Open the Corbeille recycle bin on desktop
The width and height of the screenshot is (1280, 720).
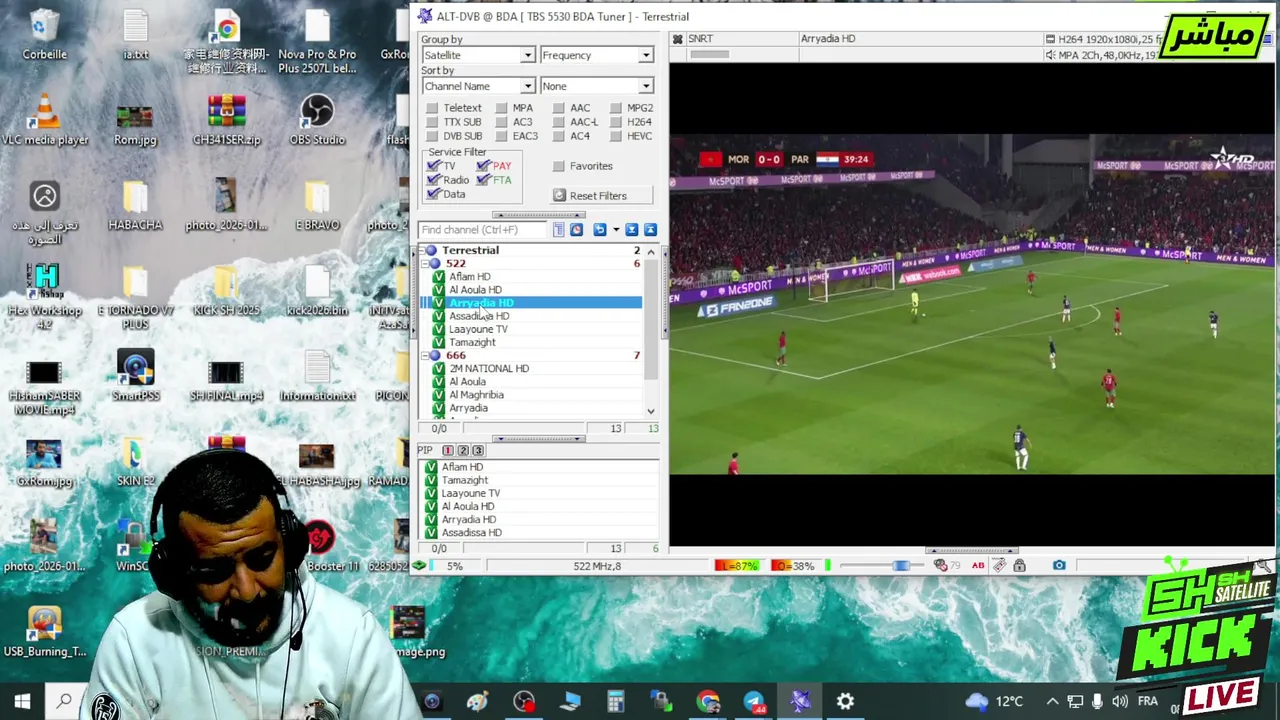tap(44, 35)
